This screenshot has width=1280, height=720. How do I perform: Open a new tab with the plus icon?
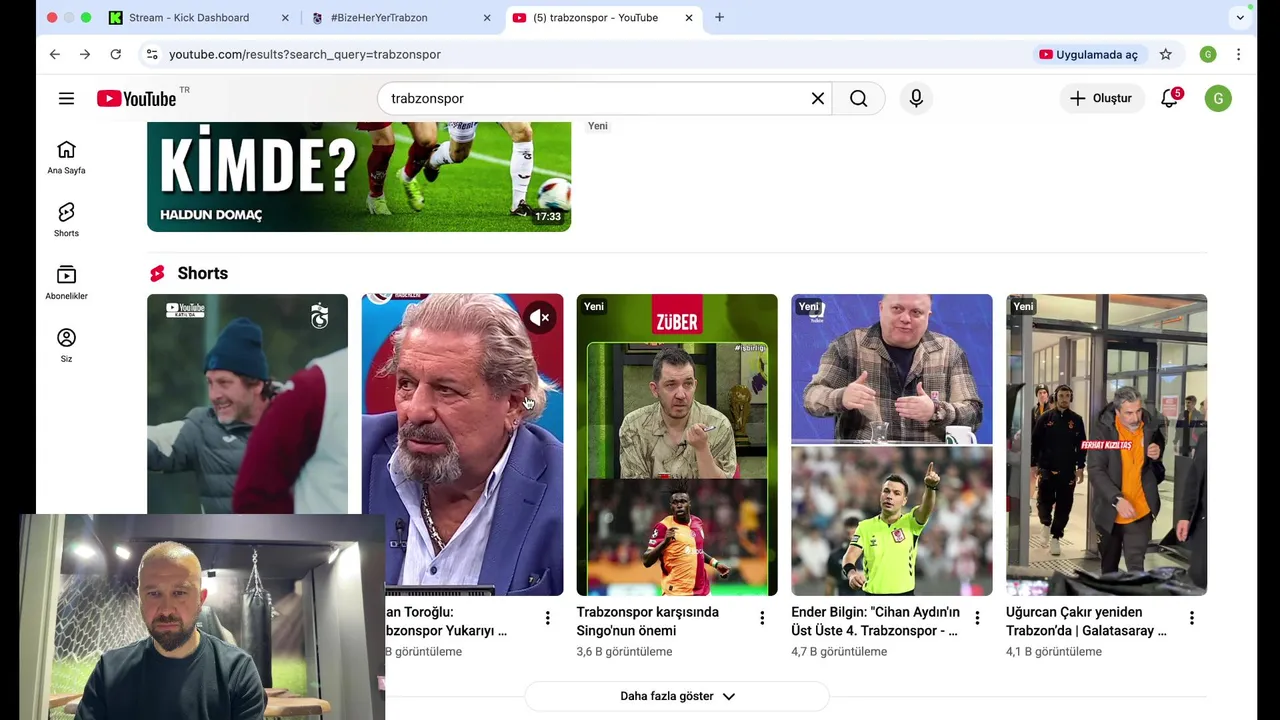(x=719, y=17)
